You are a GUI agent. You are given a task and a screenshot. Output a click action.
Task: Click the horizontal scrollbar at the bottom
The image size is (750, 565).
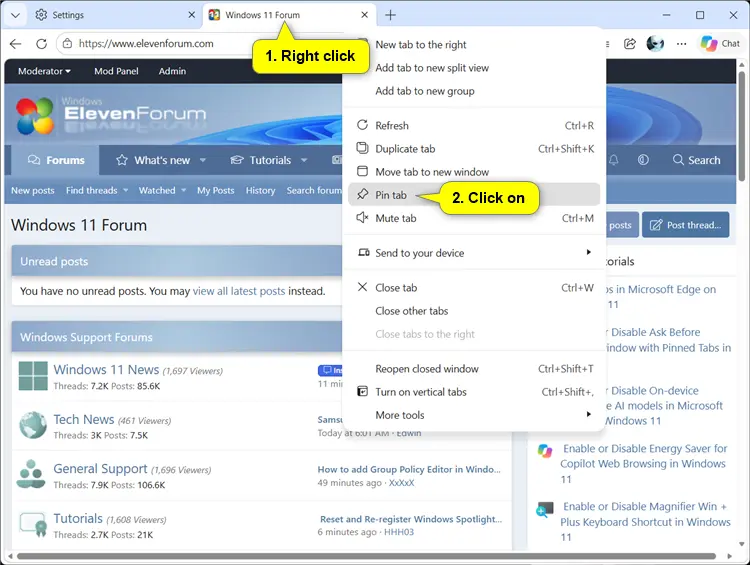click(366, 556)
